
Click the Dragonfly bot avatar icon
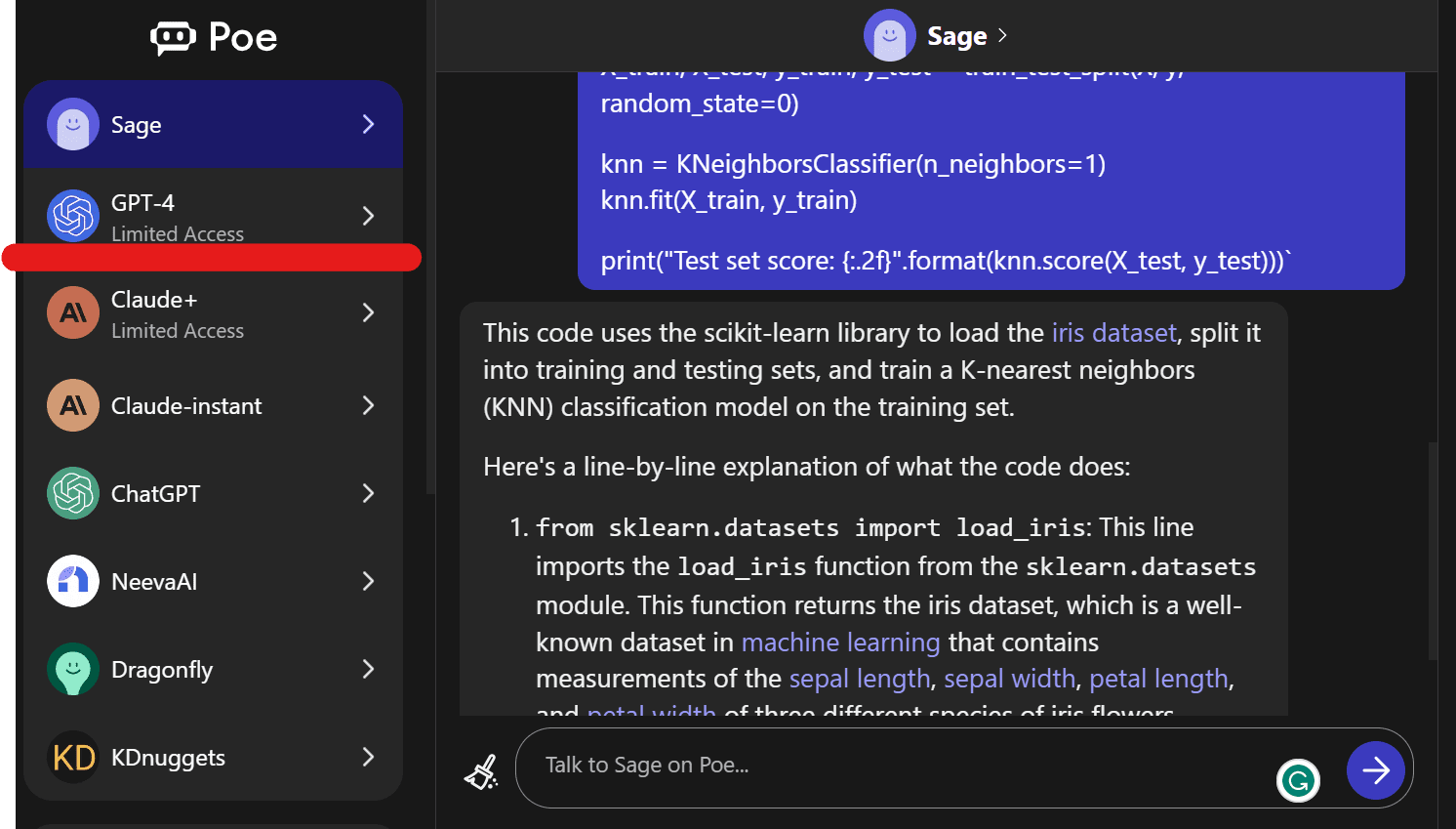click(x=73, y=669)
